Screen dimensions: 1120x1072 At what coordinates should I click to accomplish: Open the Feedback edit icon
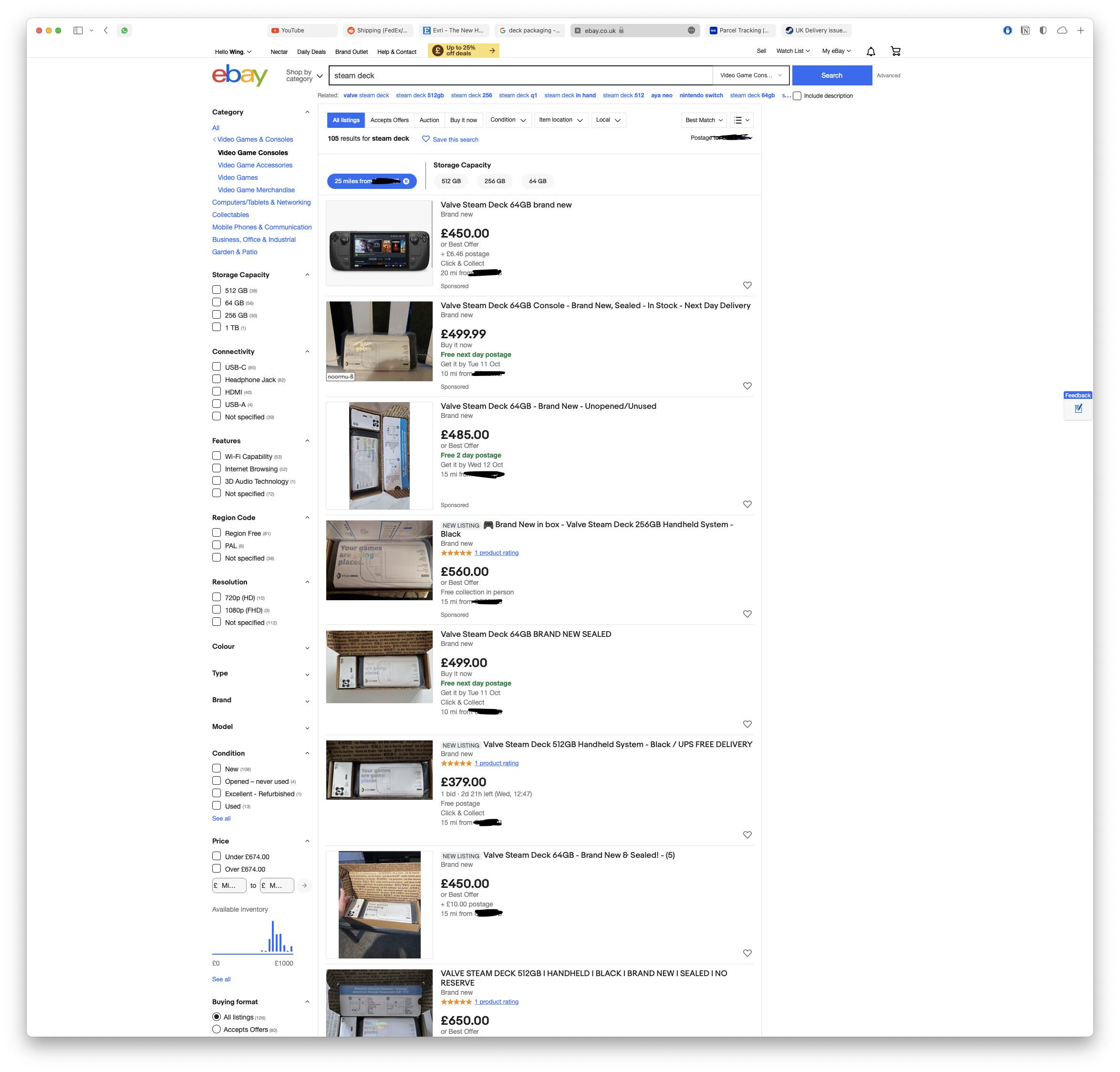(x=1079, y=408)
